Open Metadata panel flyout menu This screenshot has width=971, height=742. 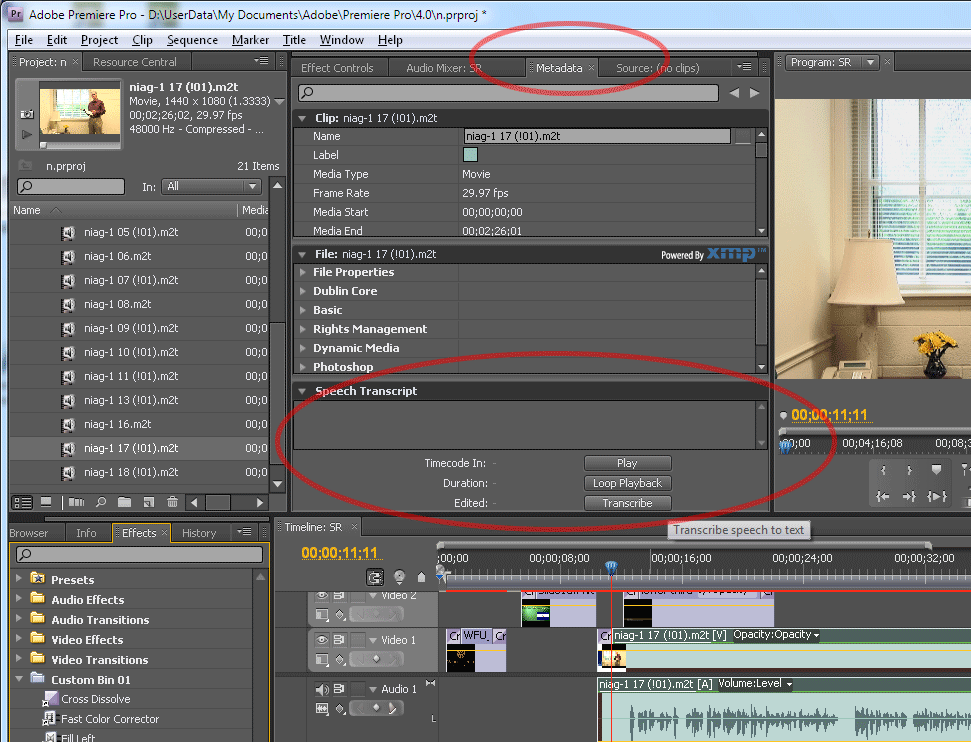[x=744, y=66]
